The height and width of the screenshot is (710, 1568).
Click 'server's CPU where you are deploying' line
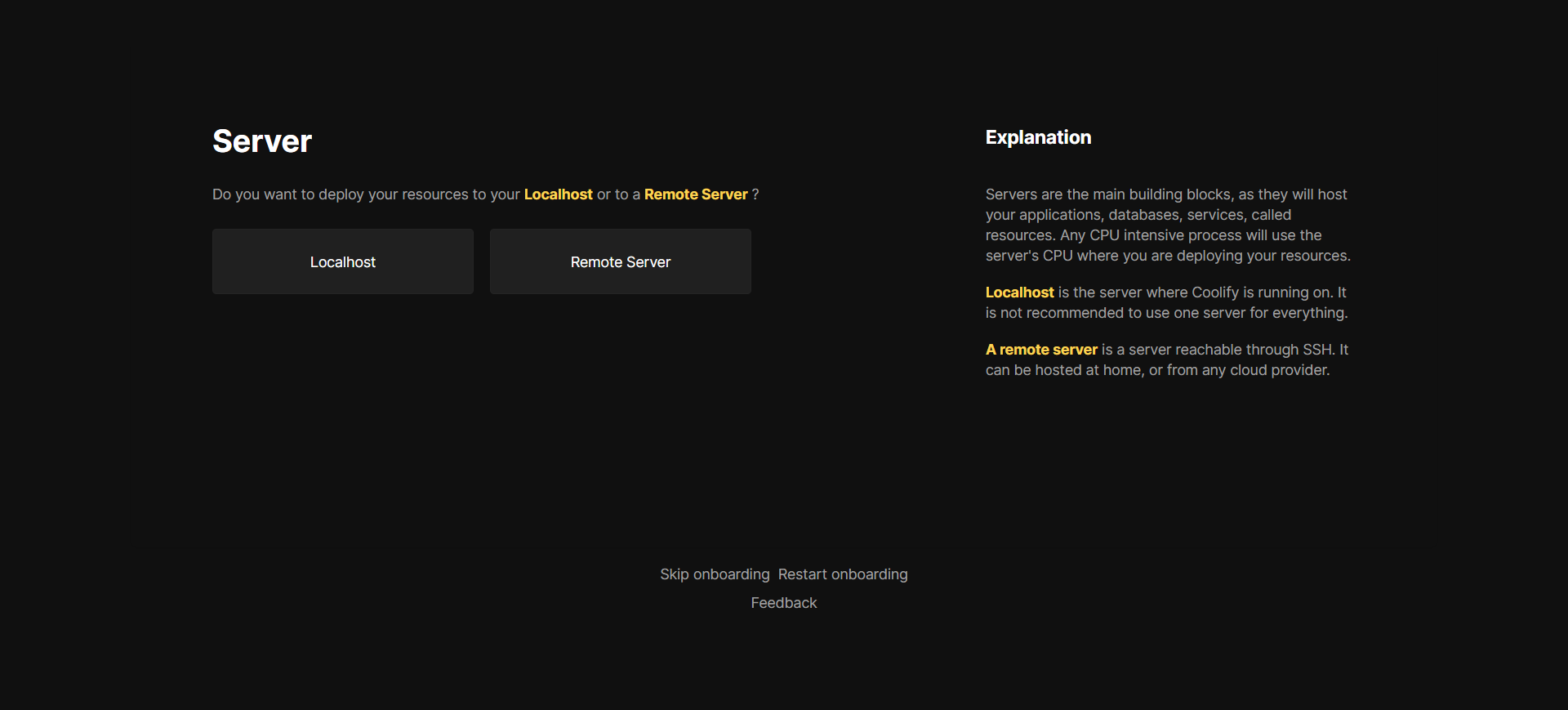click(x=1168, y=256)
